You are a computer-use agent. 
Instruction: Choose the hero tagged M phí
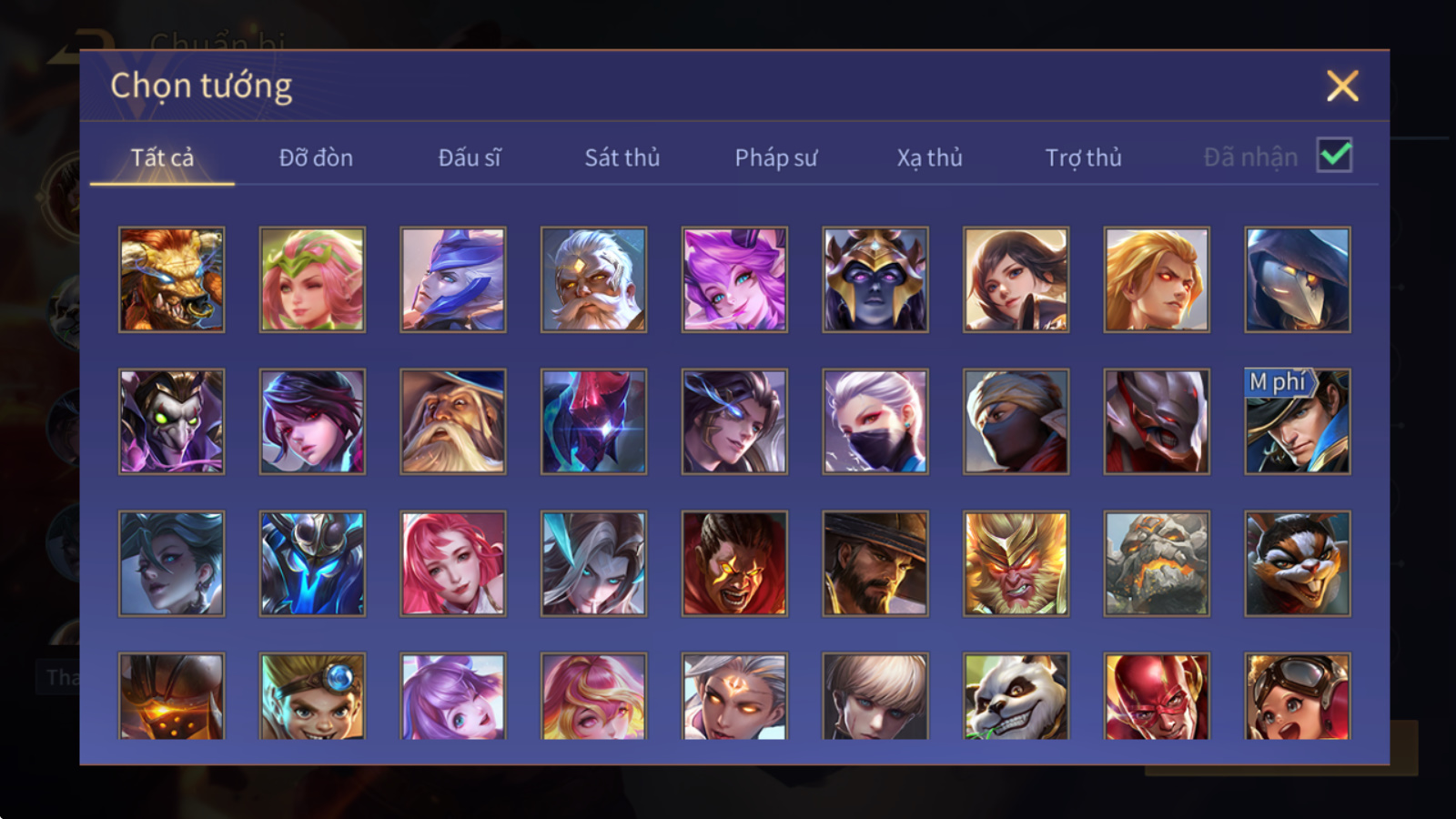click(x=1298, y=421)
